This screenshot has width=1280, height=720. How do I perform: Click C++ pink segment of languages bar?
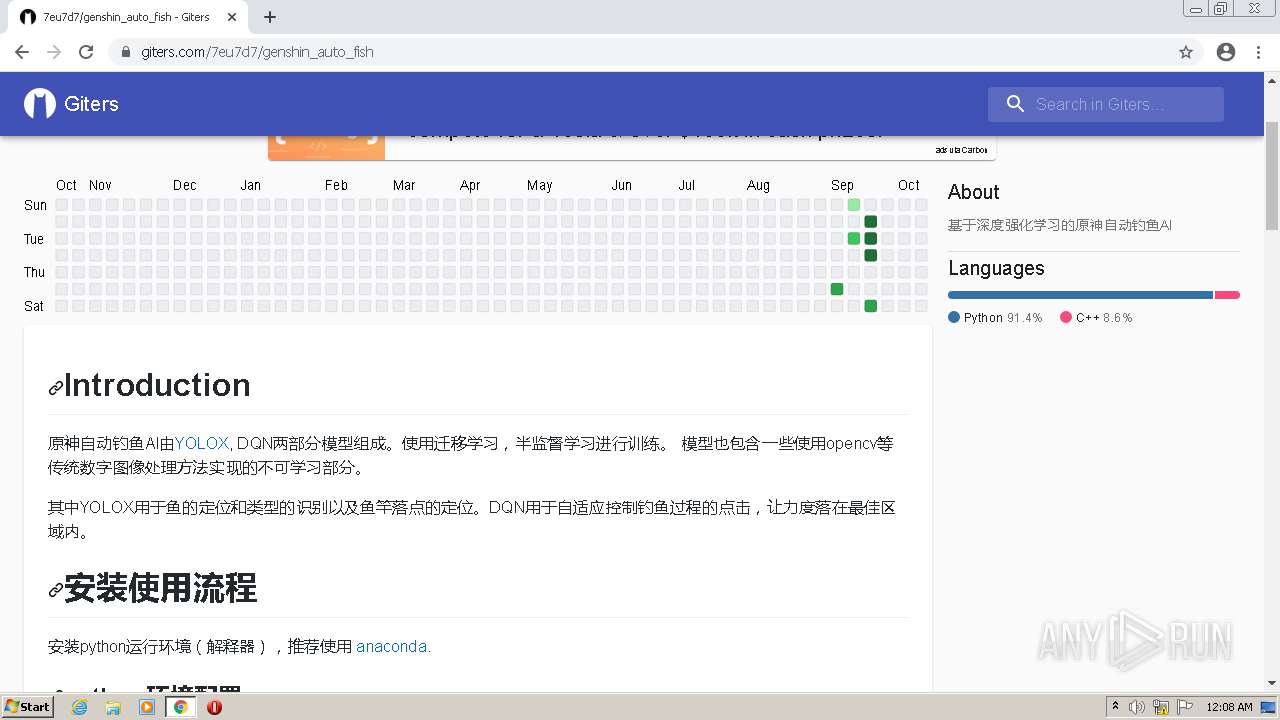click(1227, 295)
